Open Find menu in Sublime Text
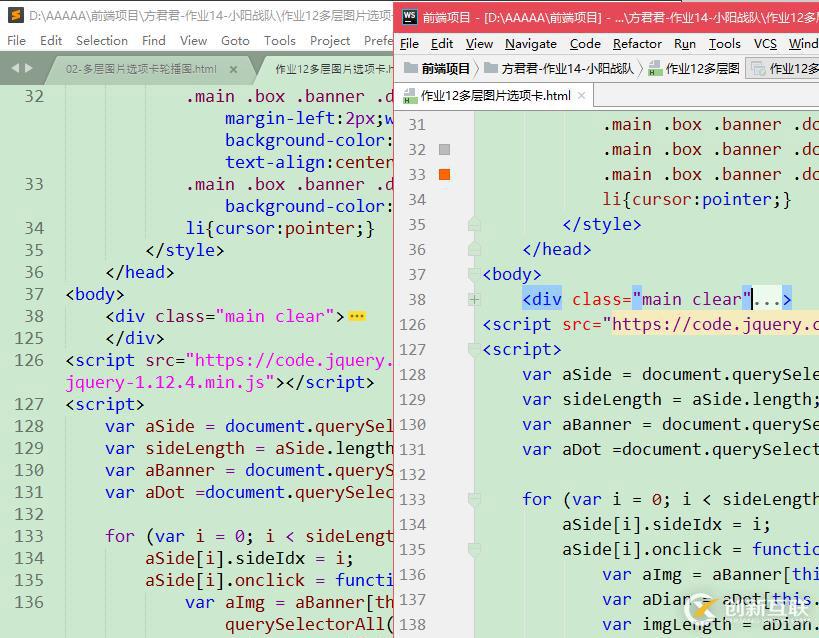 point(154,41)
